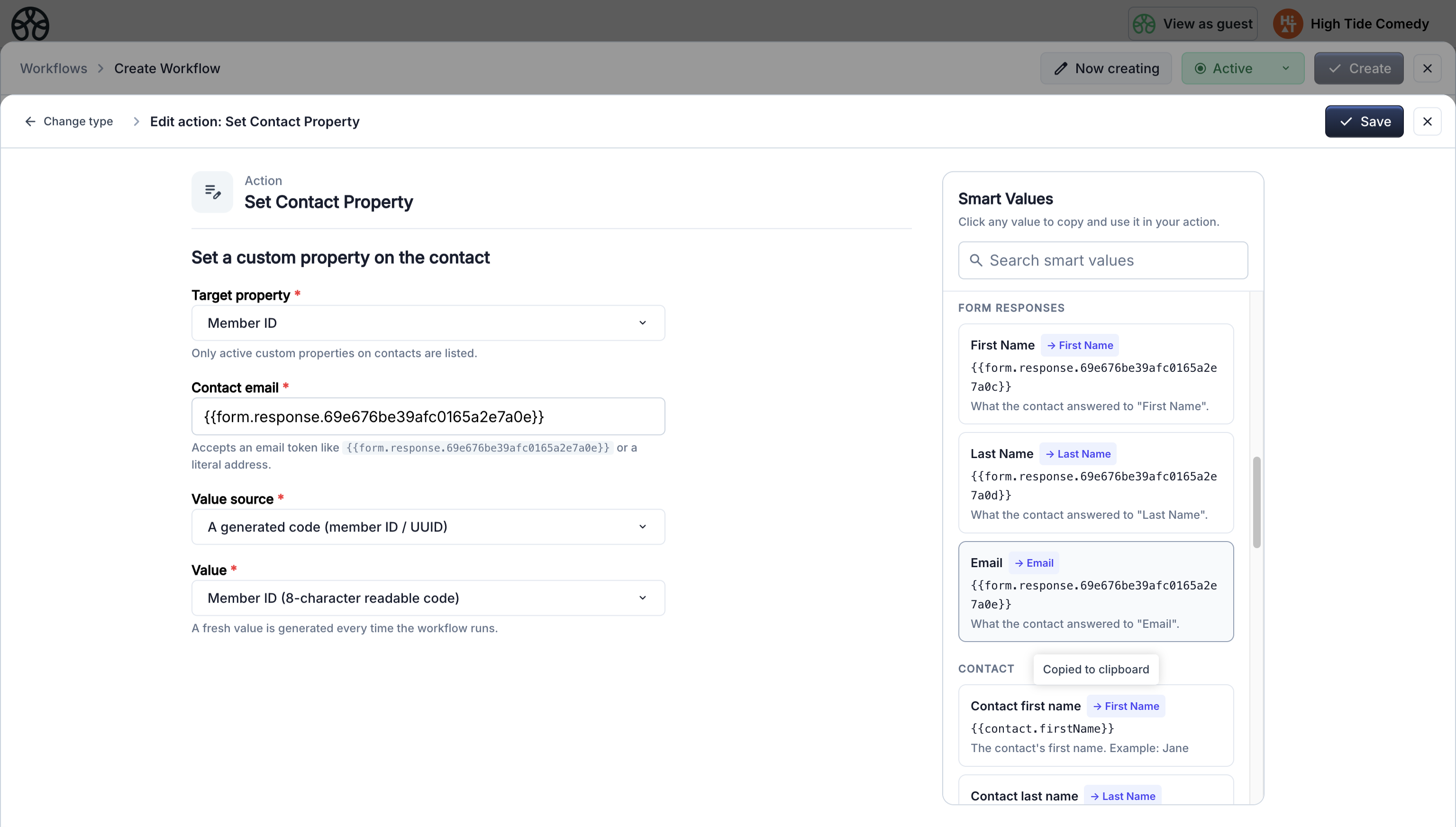Click the magnifier icon in Search smart values

[977, 259]
